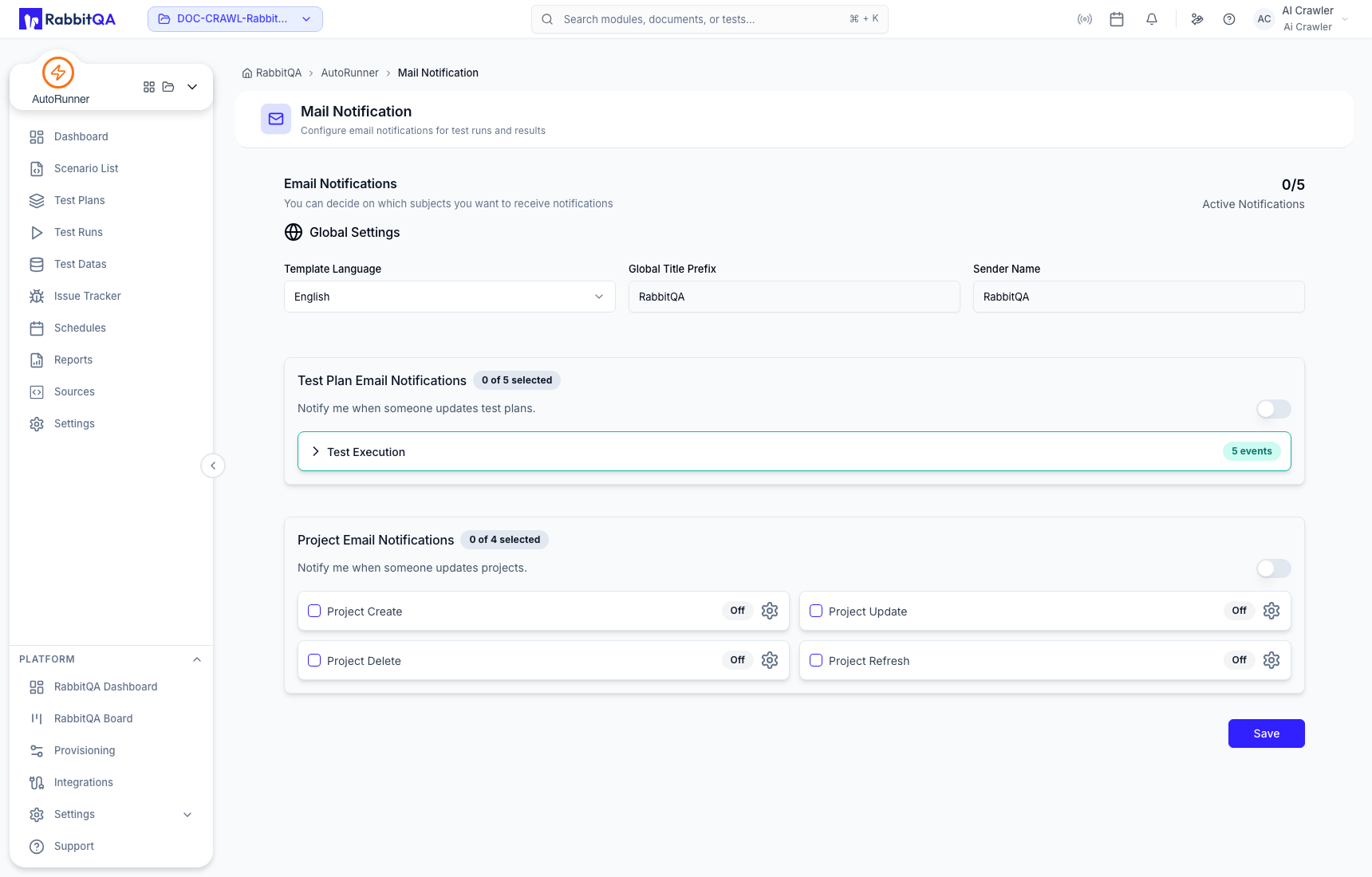The height and width of the screenshot is (877, 1372).
Task: Click Off status for Project Refresh
Action: coord(1240,660)
